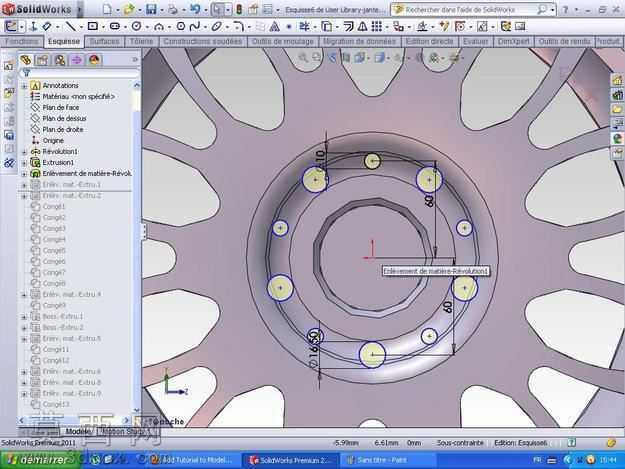
Task: Open the DimXpertManager tab
Action: [x=77, y=60]
